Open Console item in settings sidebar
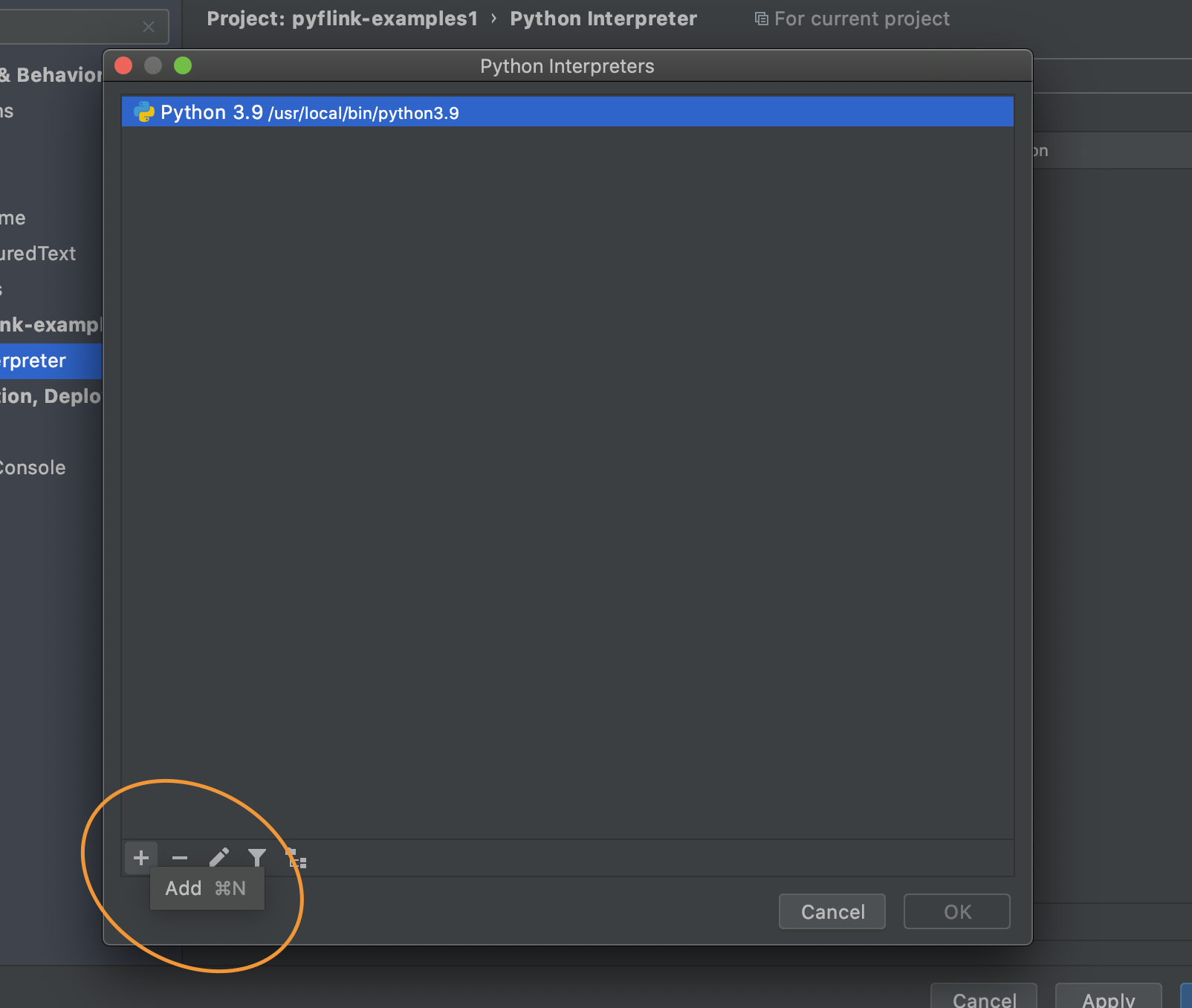Image resolution: width=1192 pixels, height=1008 pixels. [x=33, y=468]
